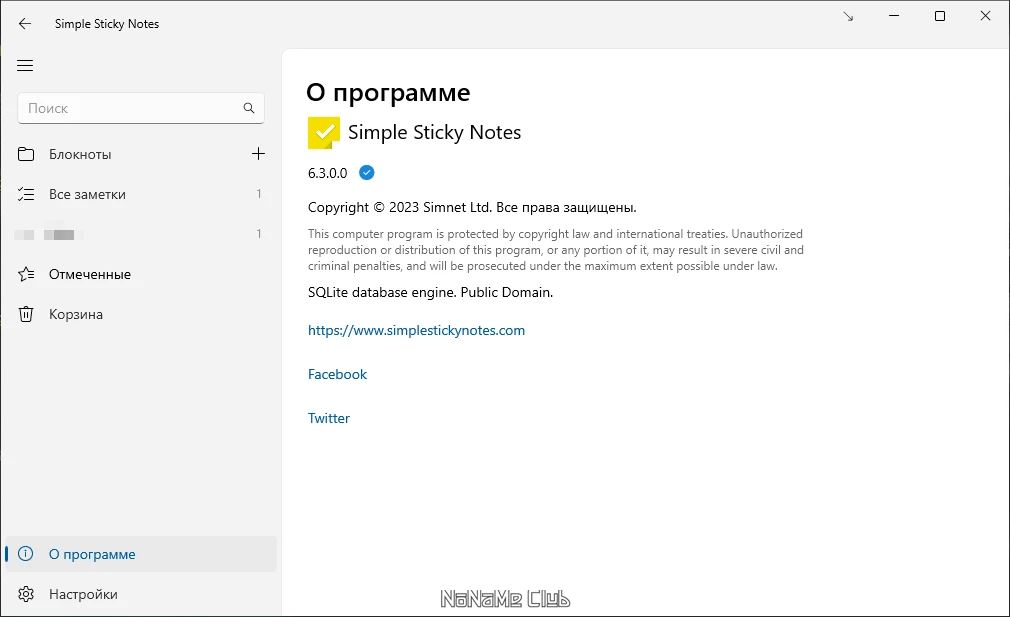This screenshot has height=617, width=1010.
Task: Click the Все заметки checklist icon
Action: click(26, 194)
